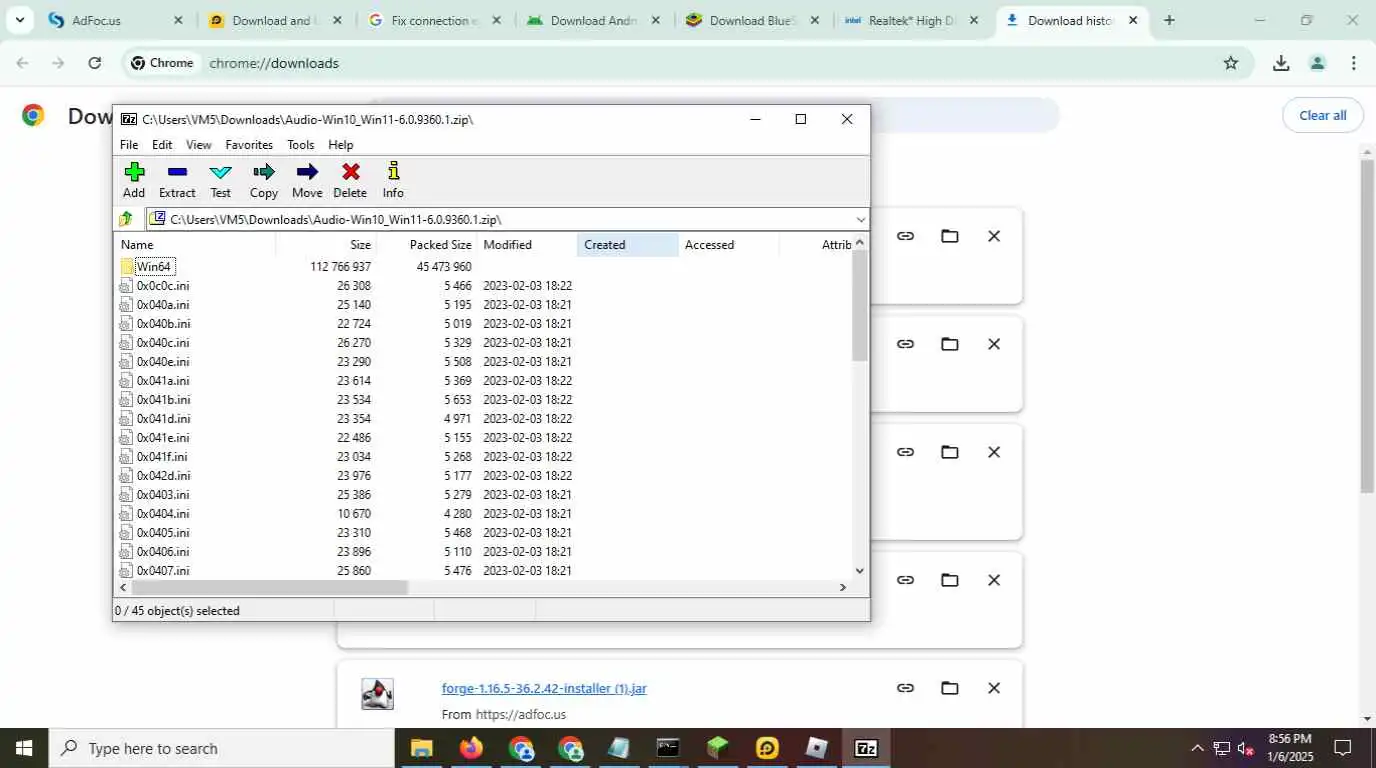Image resolution: width=1376 pixels, height=768 pixels.
Task: Sort by the Accessed column header
Action: [x=729, y=244]
